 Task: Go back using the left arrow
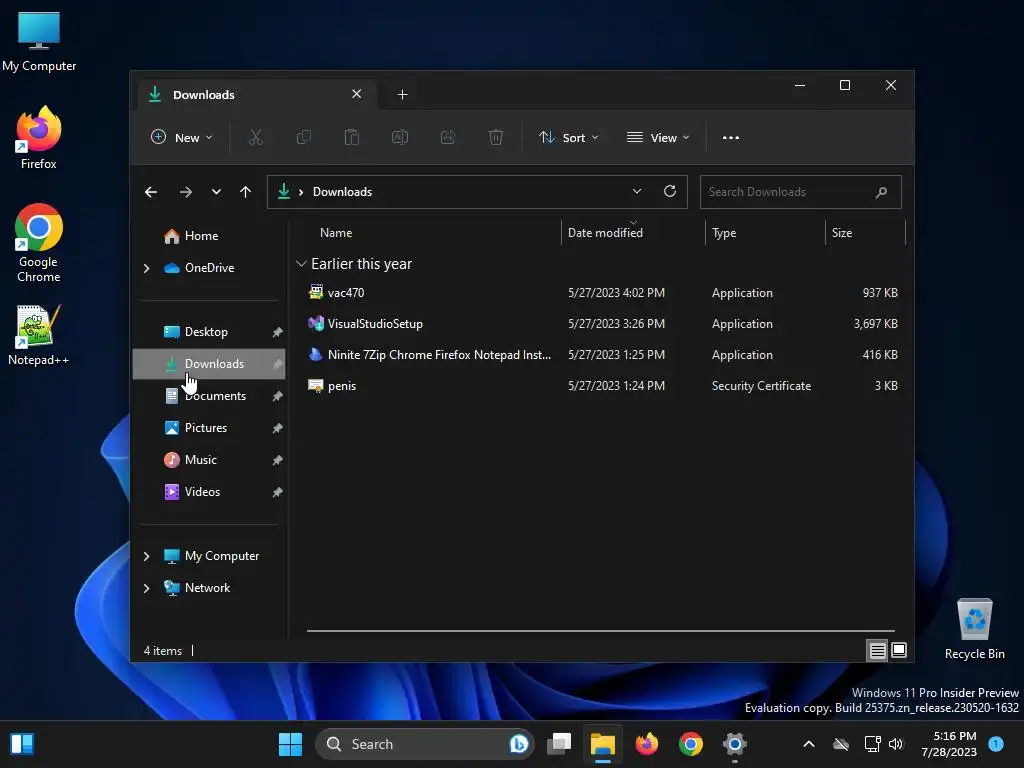click(151, 192)
